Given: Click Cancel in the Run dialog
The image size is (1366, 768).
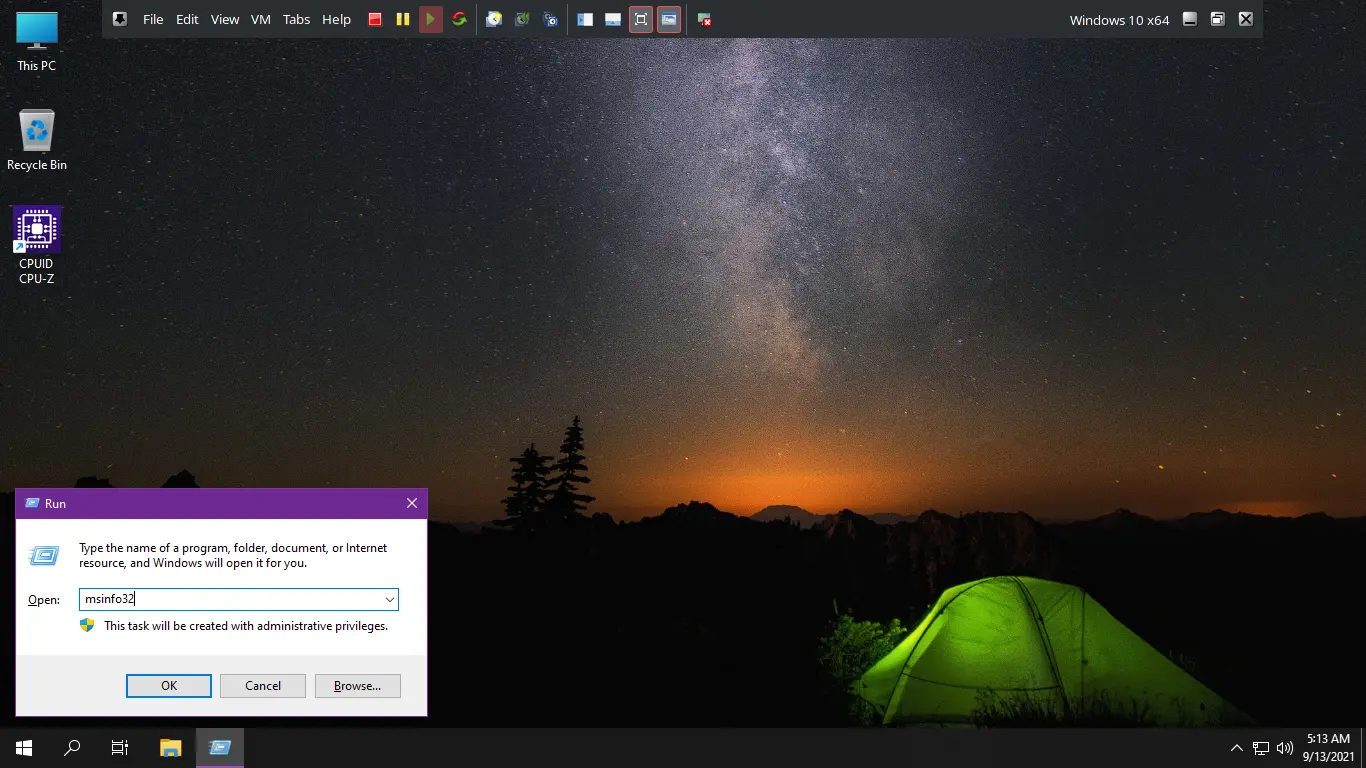Looking at the screenshot, I should pos(263,686).
